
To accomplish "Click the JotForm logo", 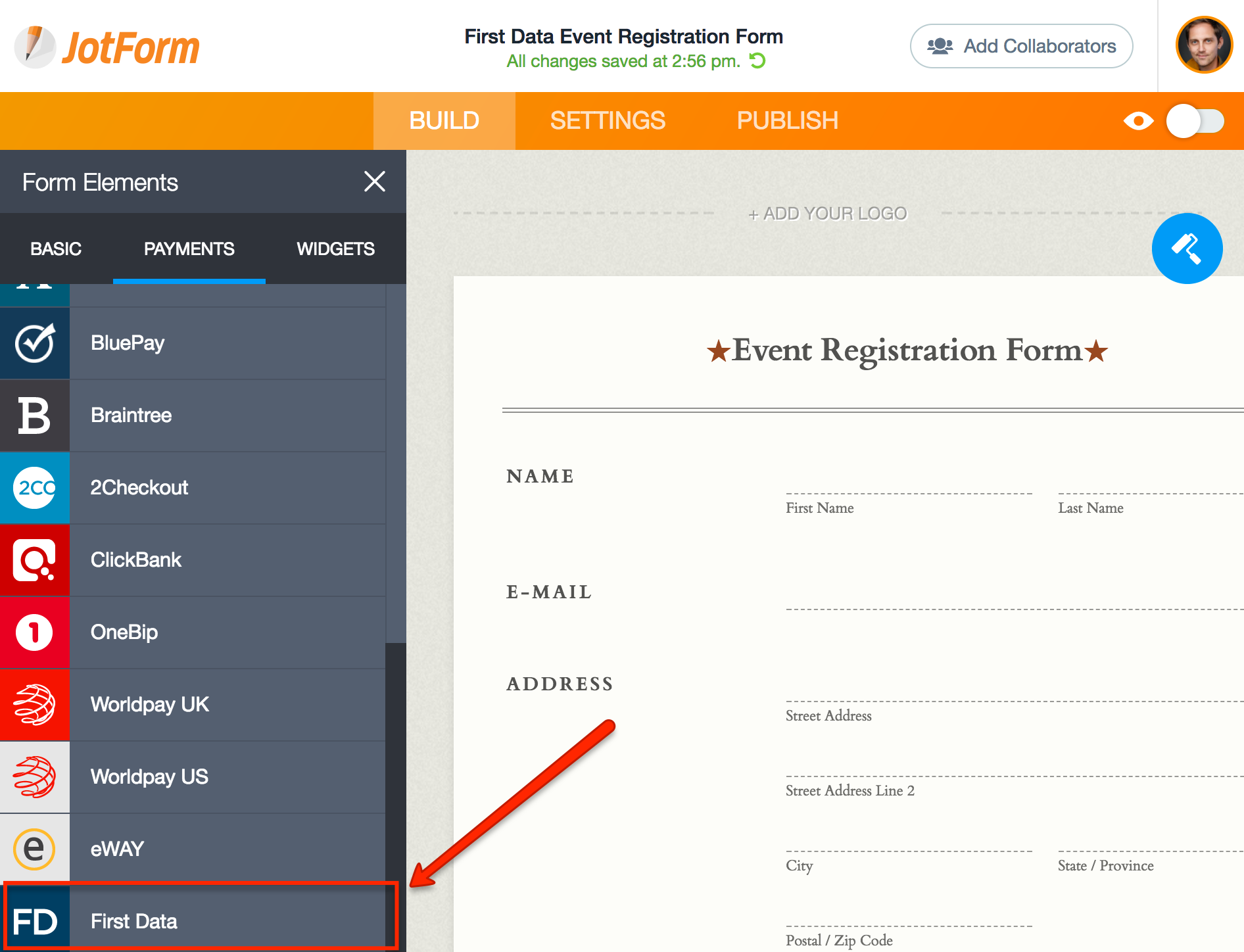I will 107,47.
